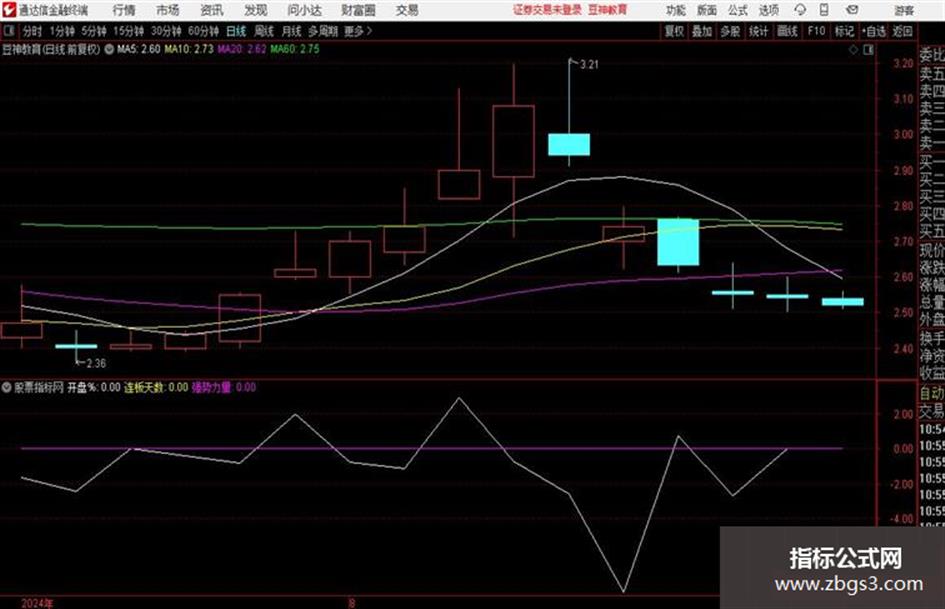Click the 开盘%: 0.00 indicator label
The image size is (945, 609).
(x=93, y=387)
